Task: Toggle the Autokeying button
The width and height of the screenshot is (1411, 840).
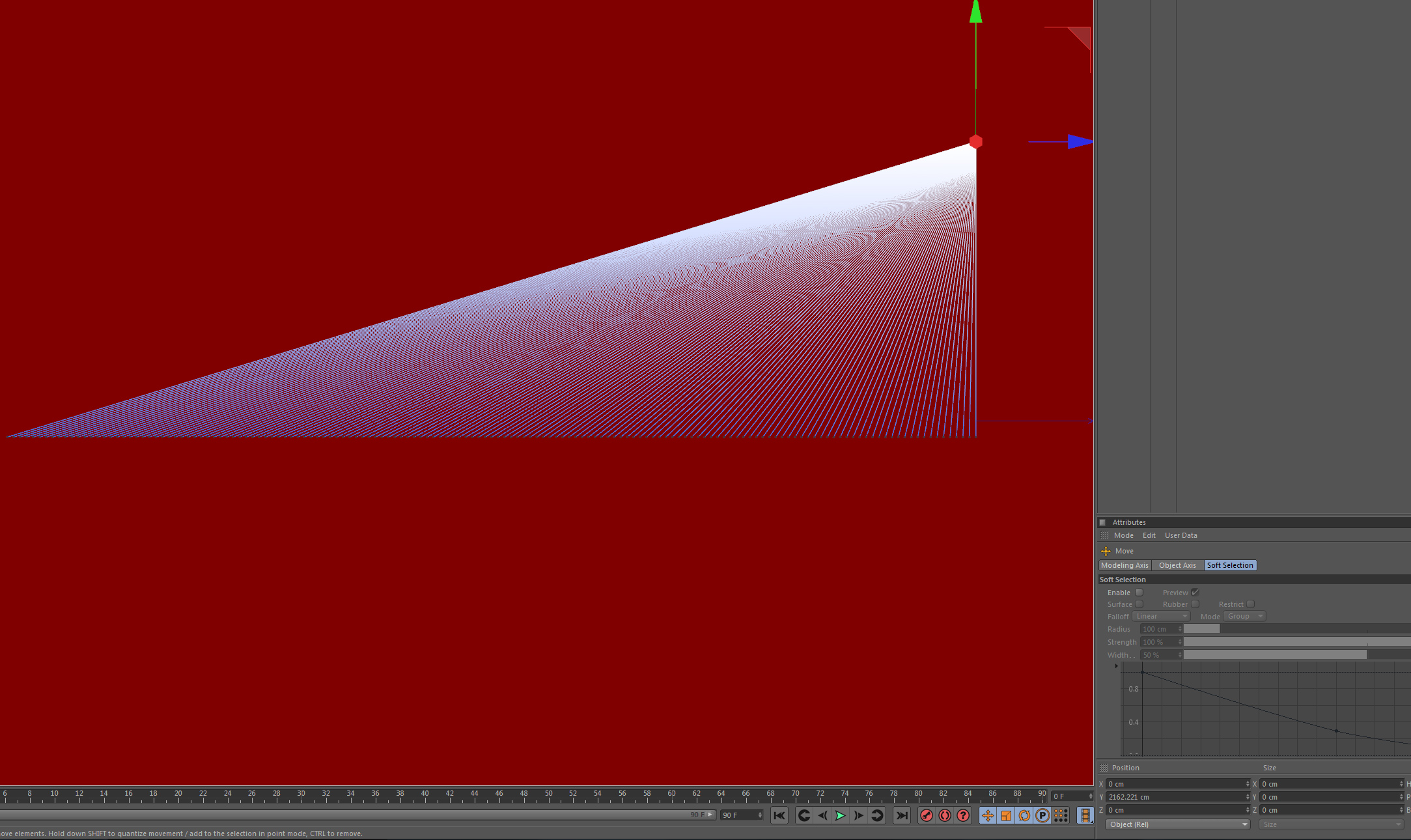Action: tap(945, 815)
